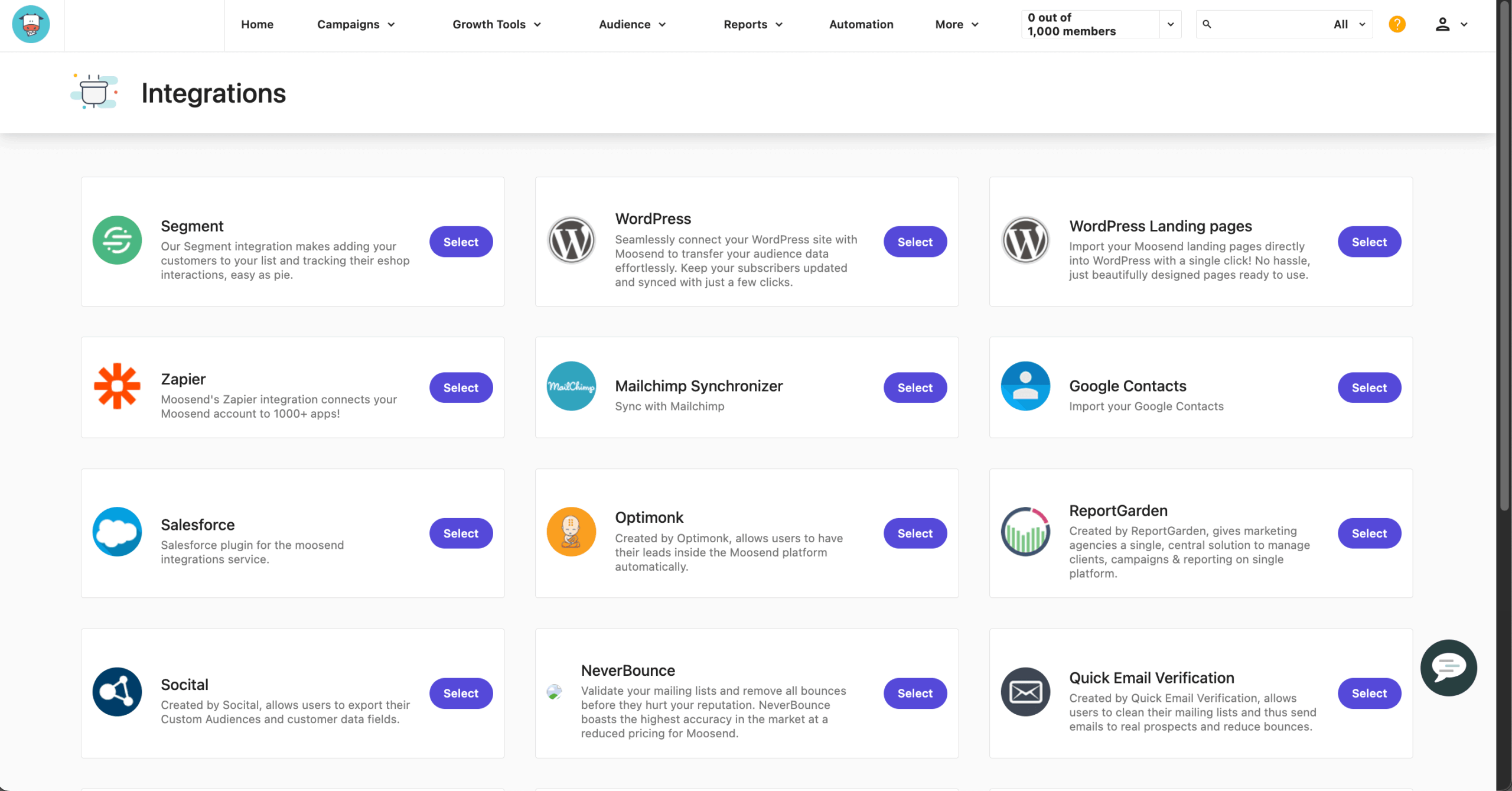Select the WordPress Landing pages integration

pos(1369,242)
